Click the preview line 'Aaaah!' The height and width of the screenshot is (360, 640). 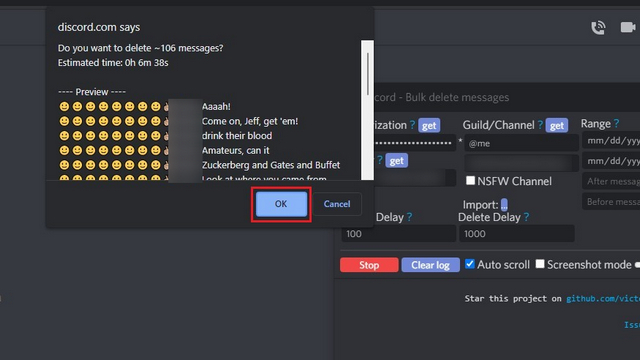[x=216, y=107]
